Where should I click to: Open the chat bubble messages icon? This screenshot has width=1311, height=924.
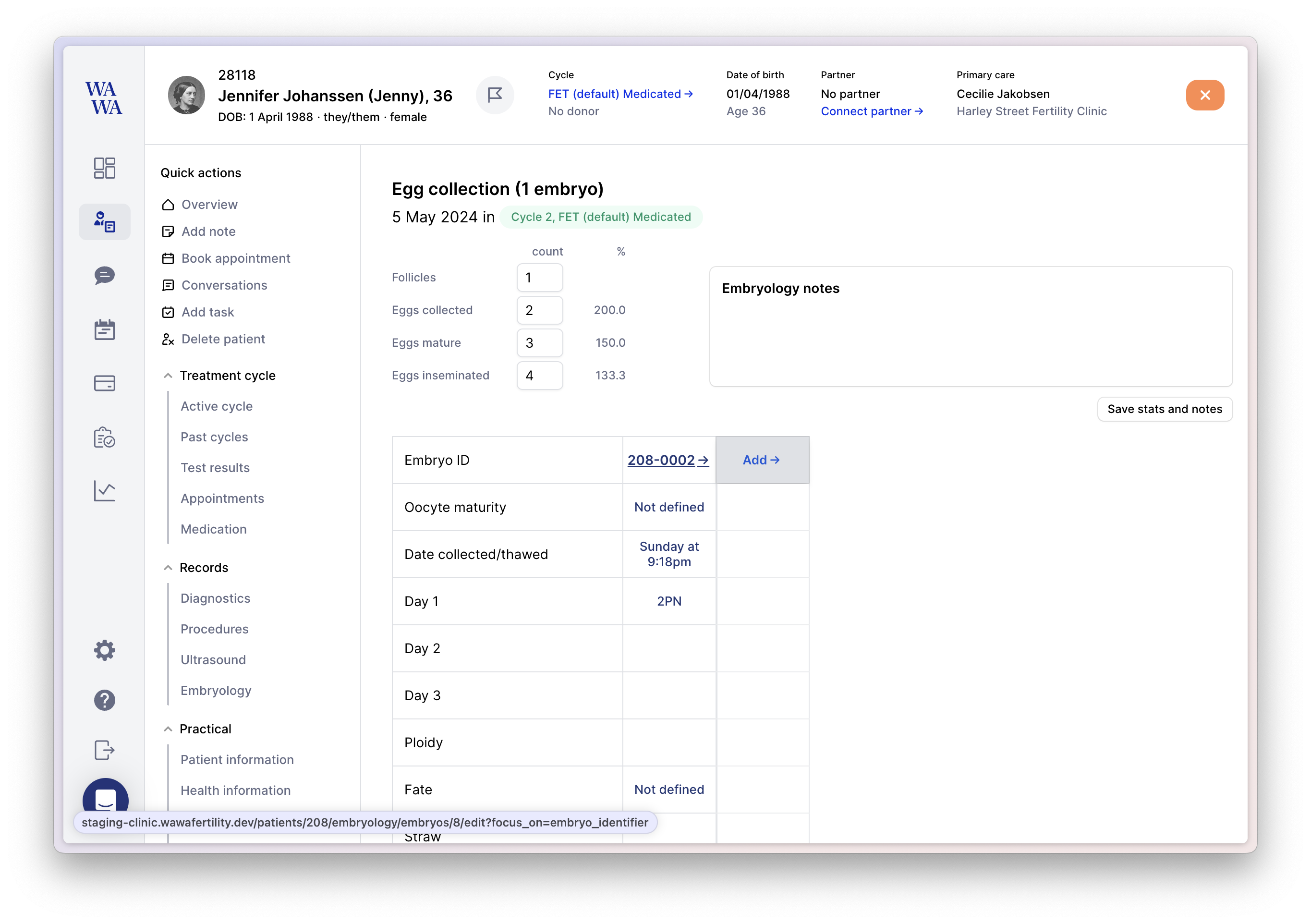pyautogui.click(x=105, y=276)
